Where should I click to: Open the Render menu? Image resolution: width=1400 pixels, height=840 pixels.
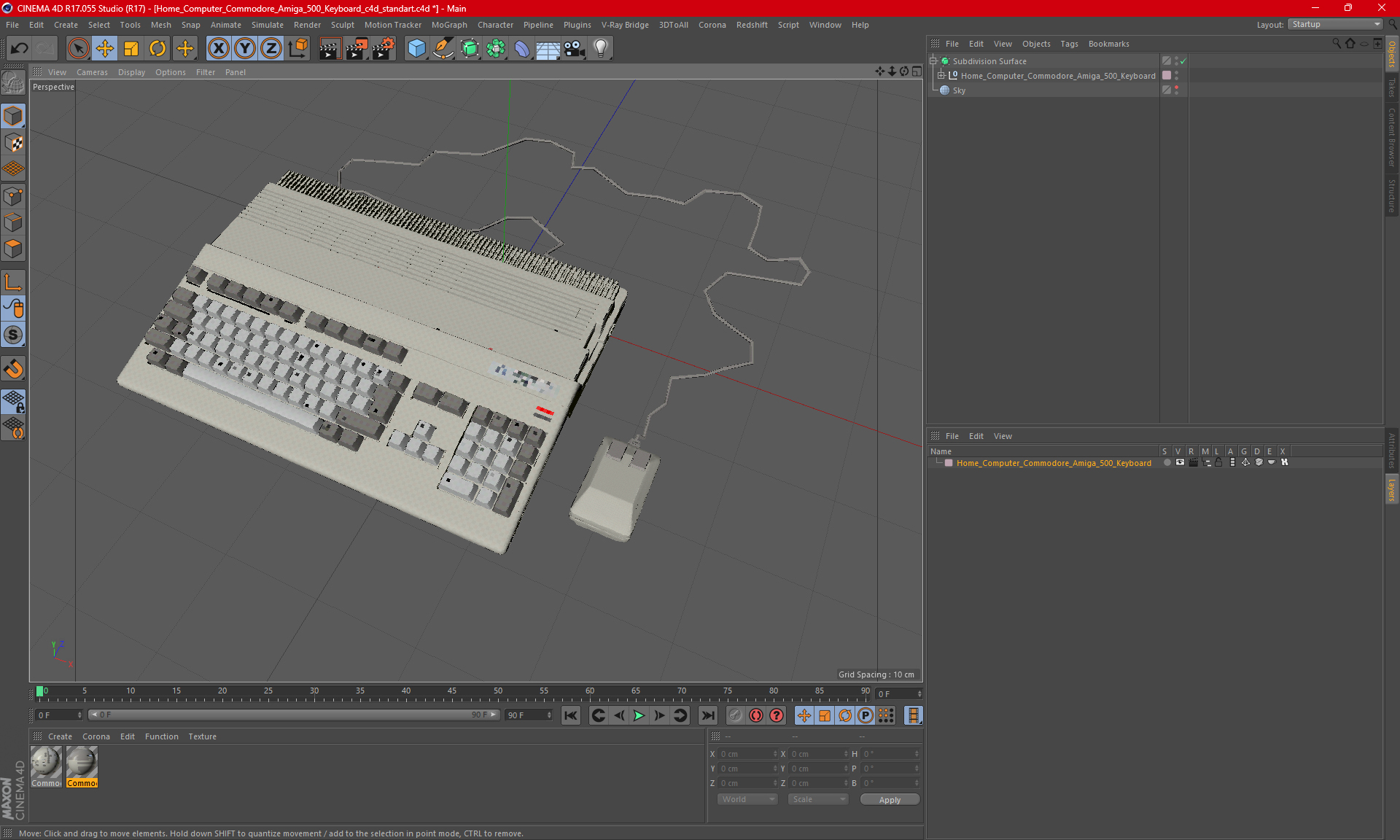pos(307,25)
